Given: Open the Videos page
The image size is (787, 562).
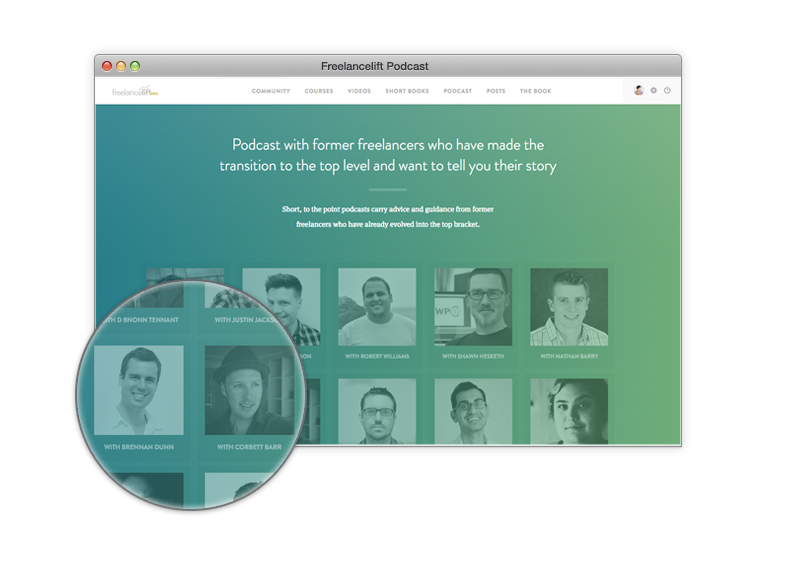Looking at the screenshot, I should coord(358,91).
